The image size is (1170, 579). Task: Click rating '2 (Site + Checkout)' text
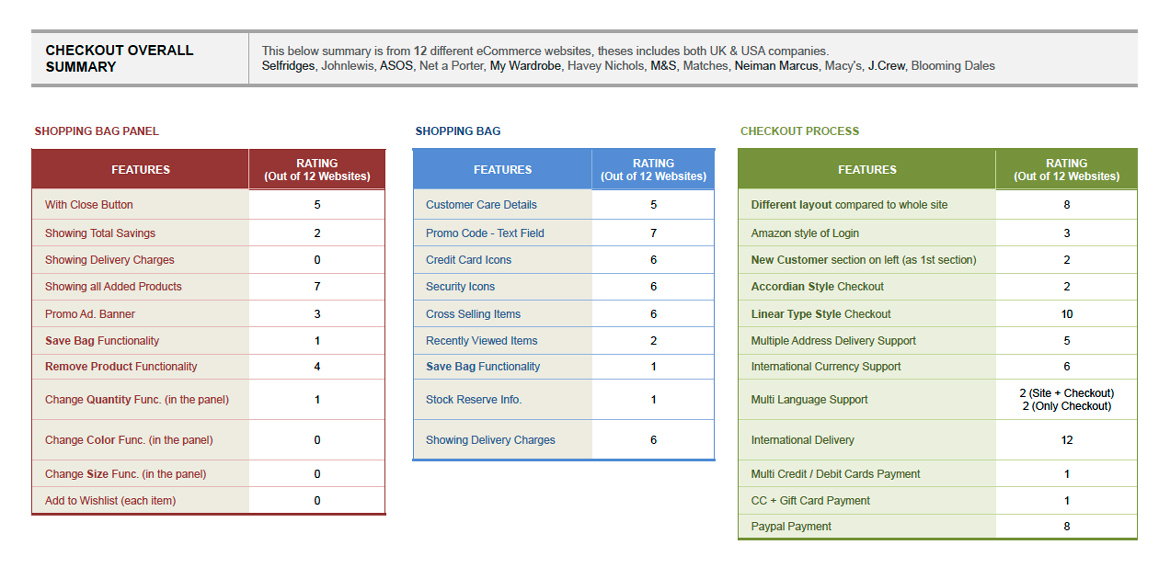(1066, 393)
